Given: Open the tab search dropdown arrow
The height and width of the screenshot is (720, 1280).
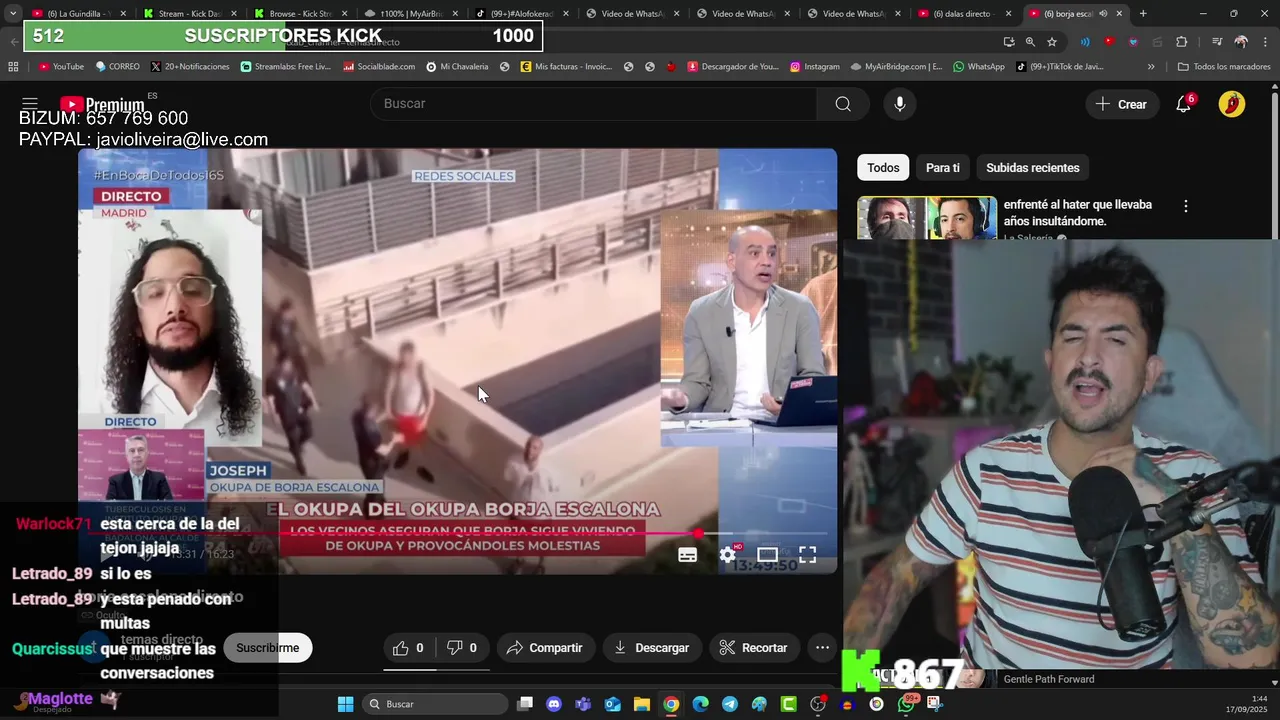Looking at the screenshot, I should point(12,14).
